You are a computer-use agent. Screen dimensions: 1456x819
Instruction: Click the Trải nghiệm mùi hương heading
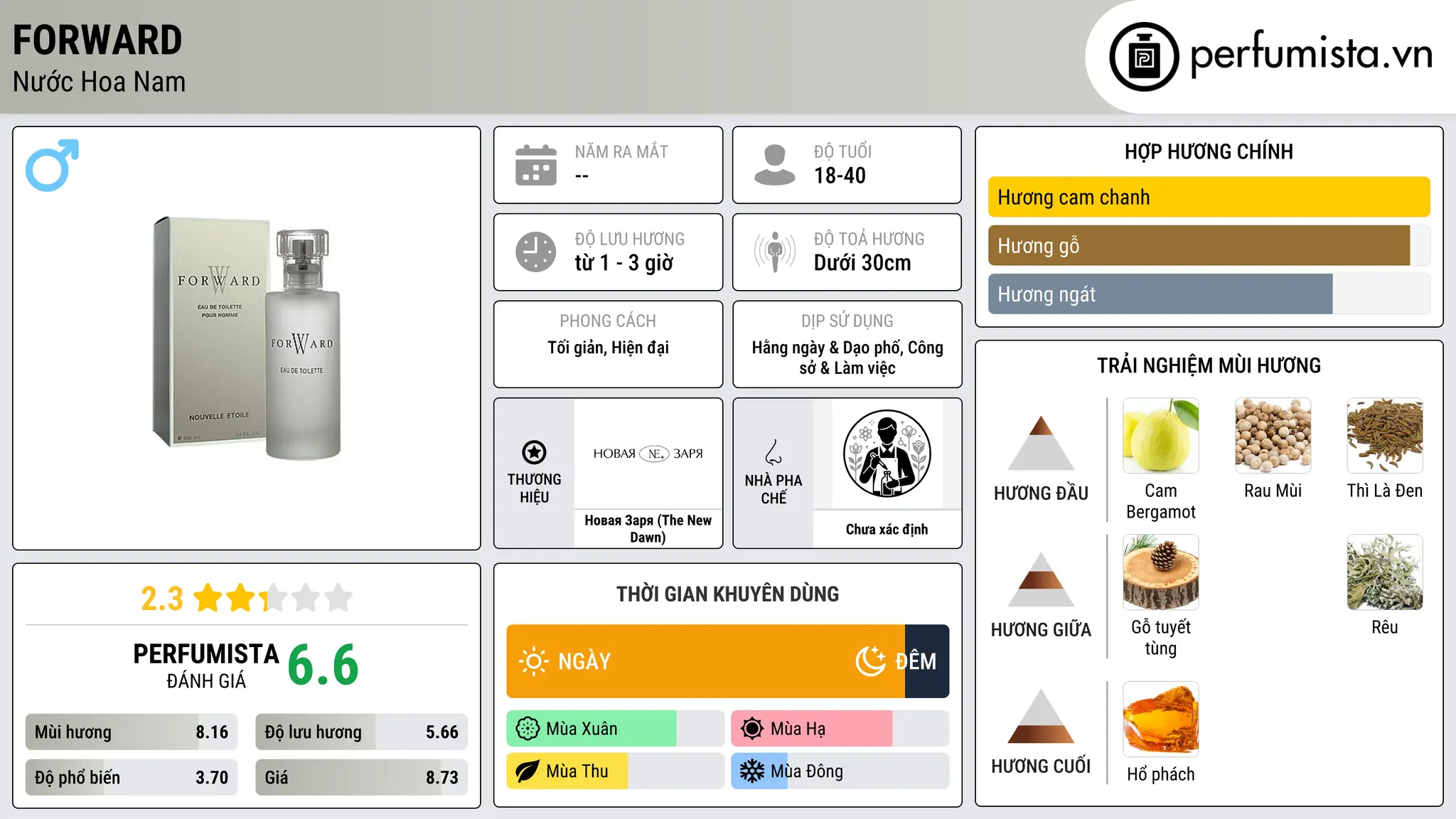[1209, 365]
